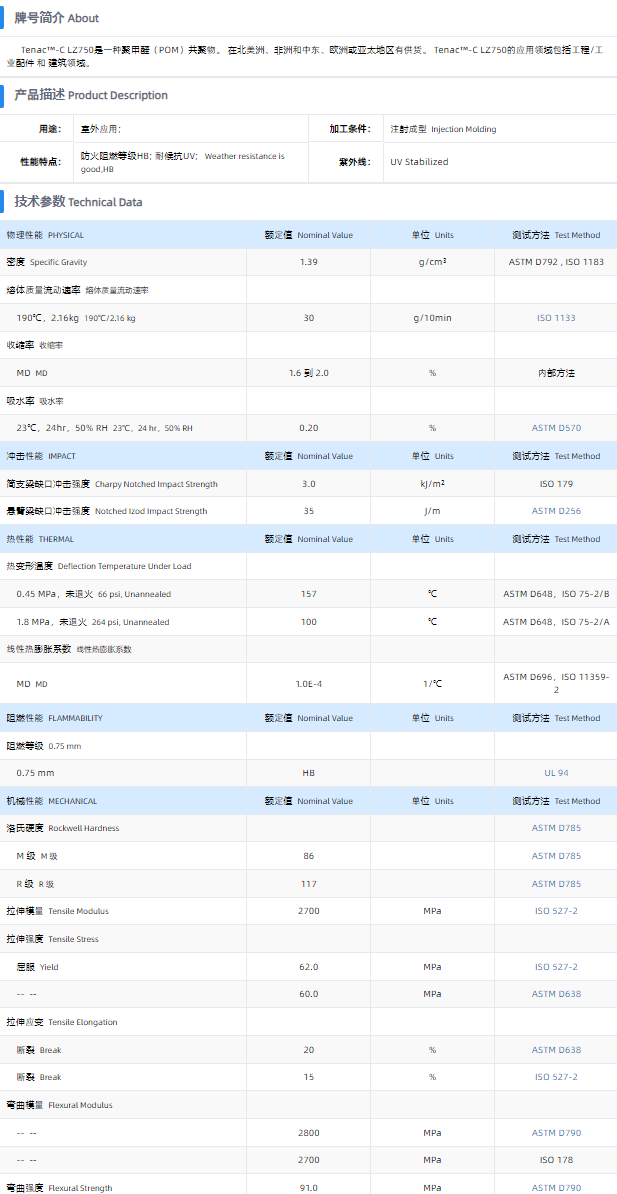This screenshot has width=617, height=1194.
Task: Click the 内部方法 test method cell
Action: (x=556, y=372)
